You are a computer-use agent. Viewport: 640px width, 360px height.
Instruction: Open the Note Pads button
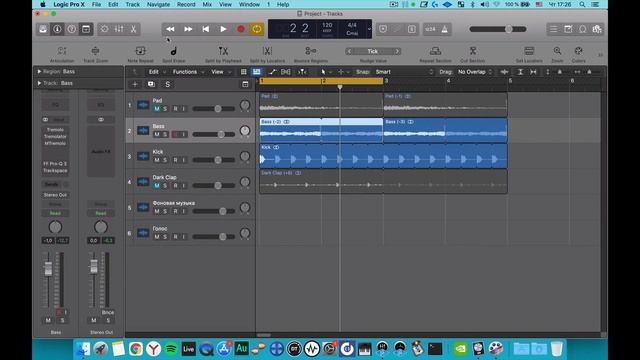click(568, 29)
